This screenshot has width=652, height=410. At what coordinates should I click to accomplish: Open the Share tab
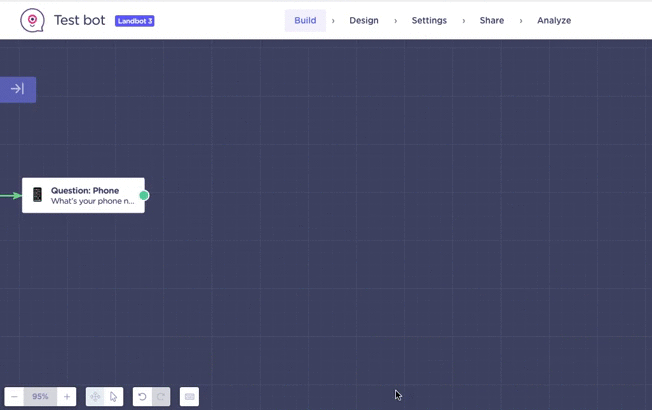point(491,20)
